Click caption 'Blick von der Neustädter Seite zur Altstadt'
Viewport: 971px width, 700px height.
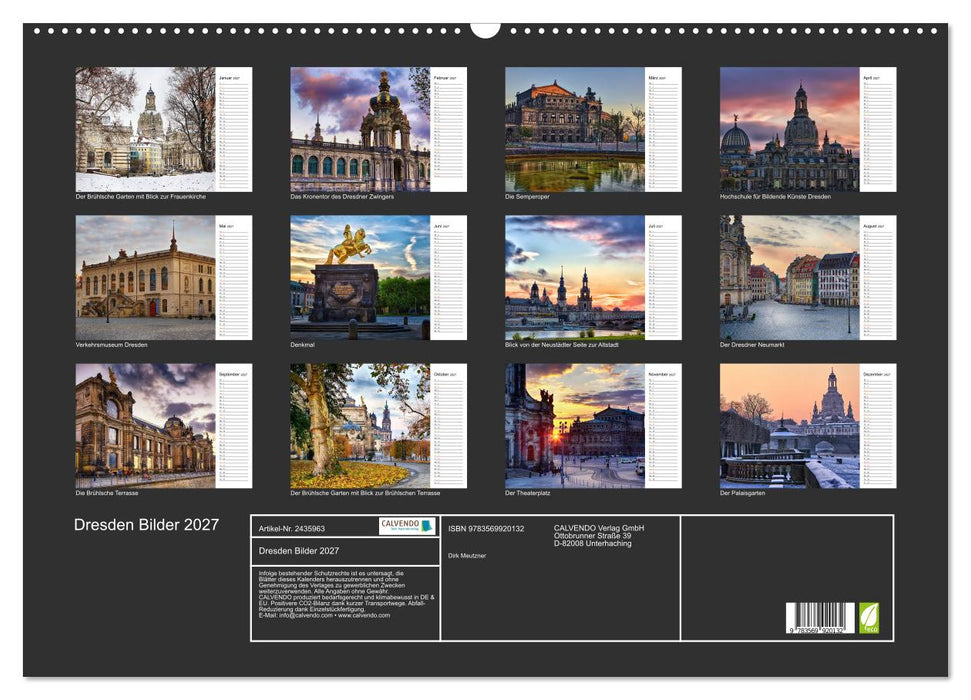[562, 344]
